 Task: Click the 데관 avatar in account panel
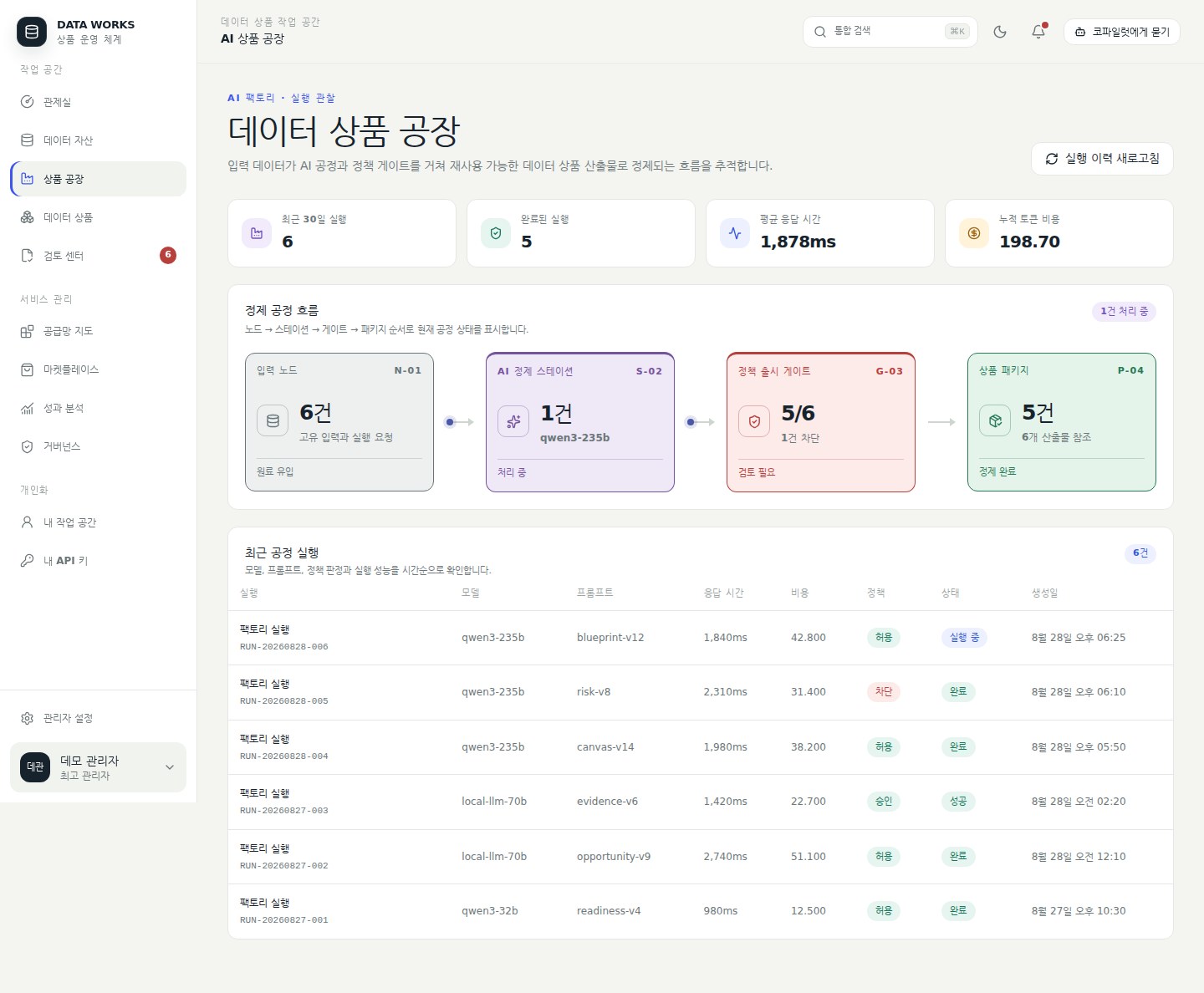click(x=35, y=767)
